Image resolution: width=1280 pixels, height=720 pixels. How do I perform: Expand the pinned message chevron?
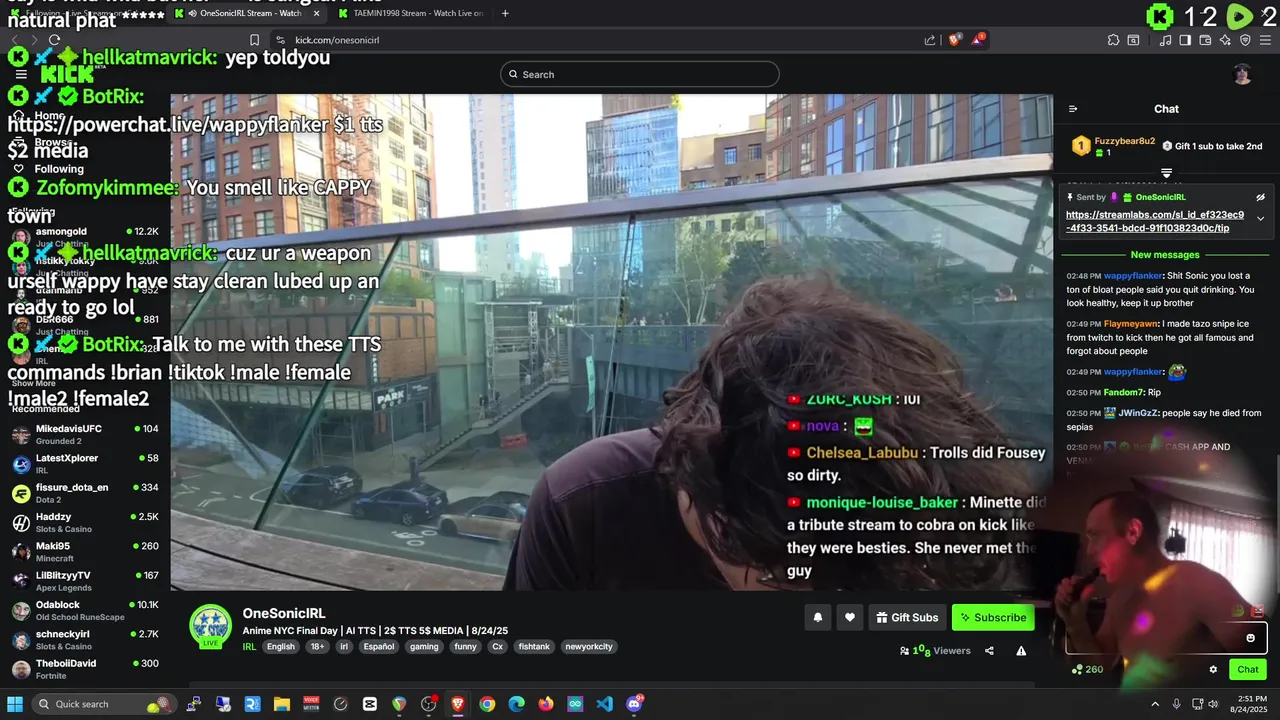point(1260,218)
